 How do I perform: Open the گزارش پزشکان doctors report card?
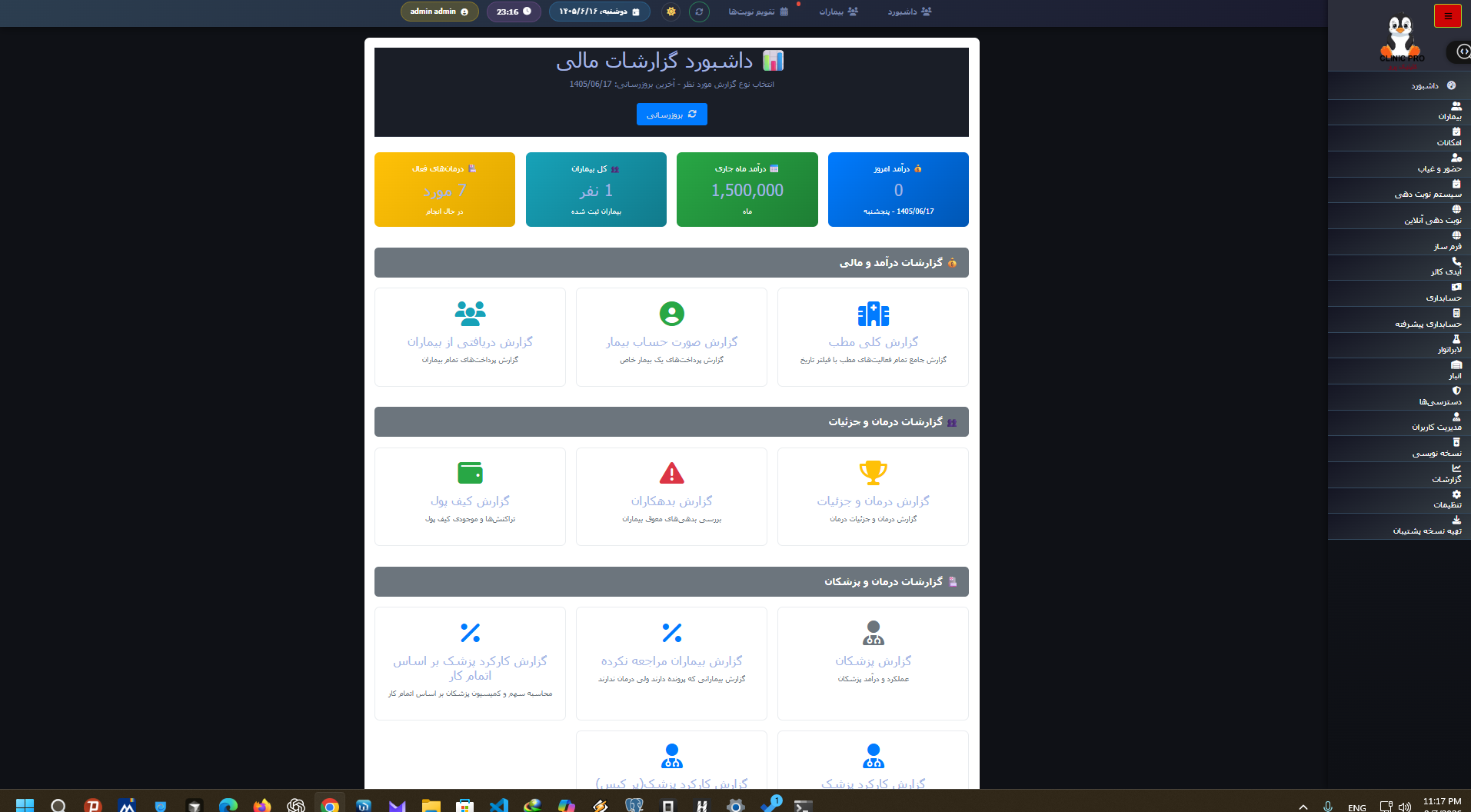[x=873, y=664]
